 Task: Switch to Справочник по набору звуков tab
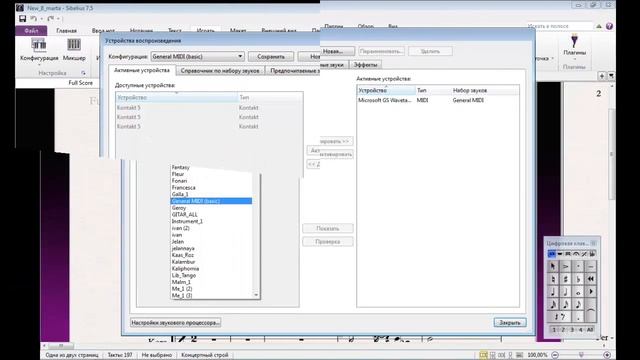pos(220,71)
